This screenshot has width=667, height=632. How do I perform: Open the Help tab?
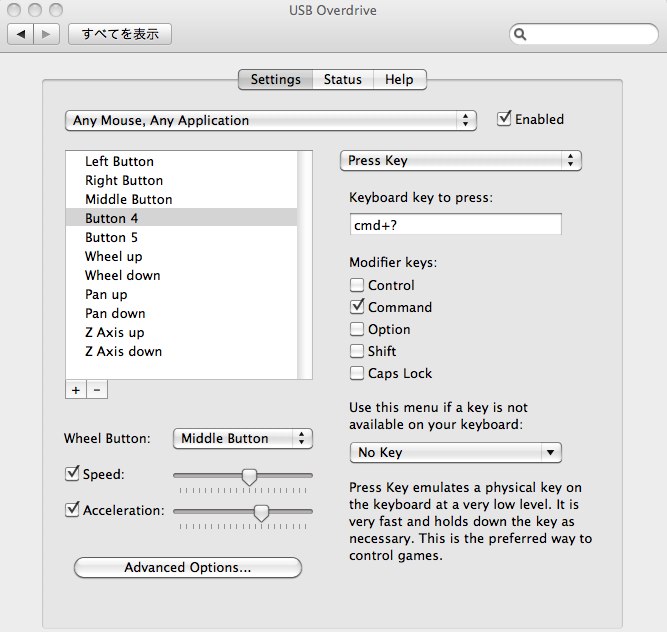[399, 80]
